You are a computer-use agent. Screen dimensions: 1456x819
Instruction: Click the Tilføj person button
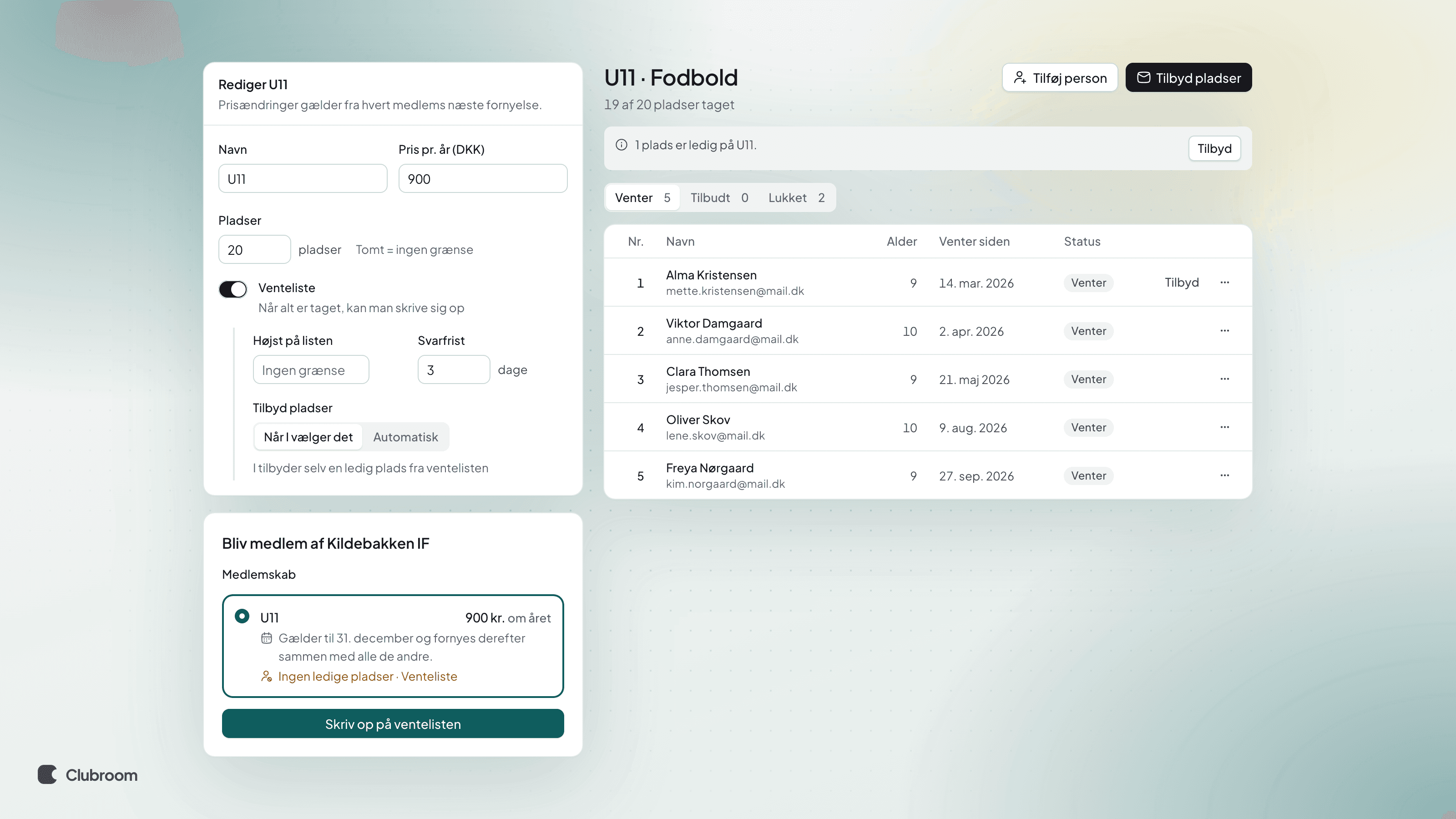tap(1060, 77)
